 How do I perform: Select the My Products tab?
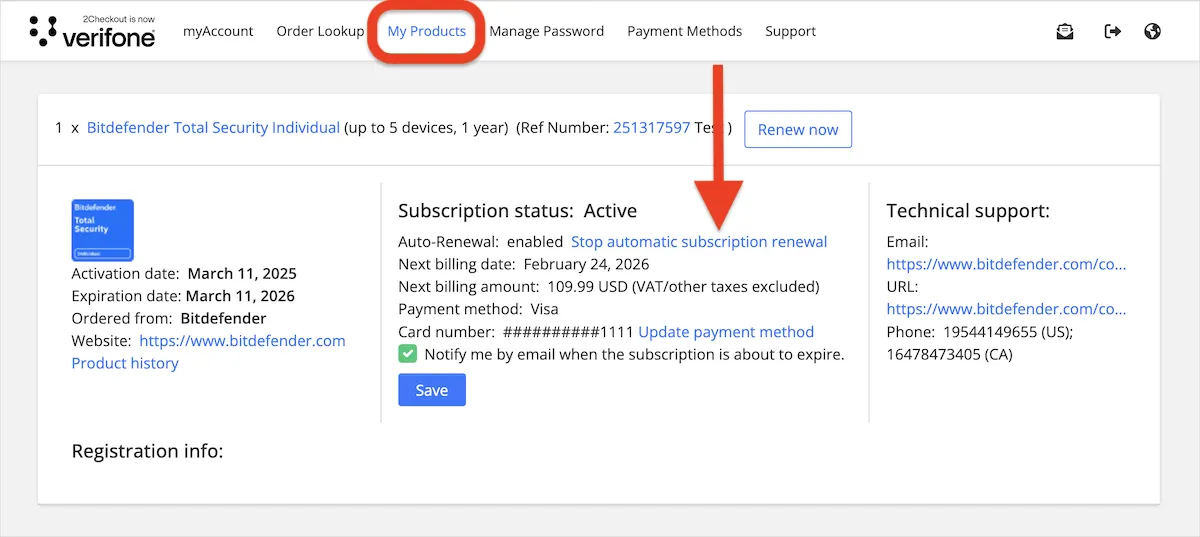pos(427,31)
